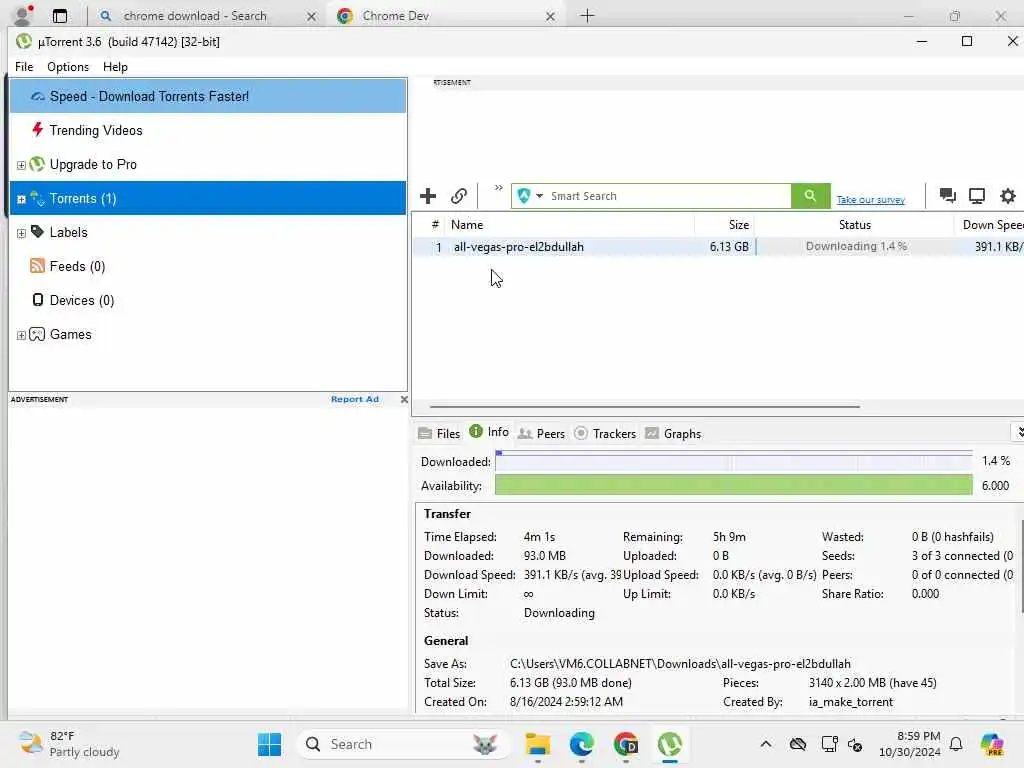Viewport: 1024px width, 768px height.
Task: Expand the Torrents (1) tree node
Action: point(21,199)
